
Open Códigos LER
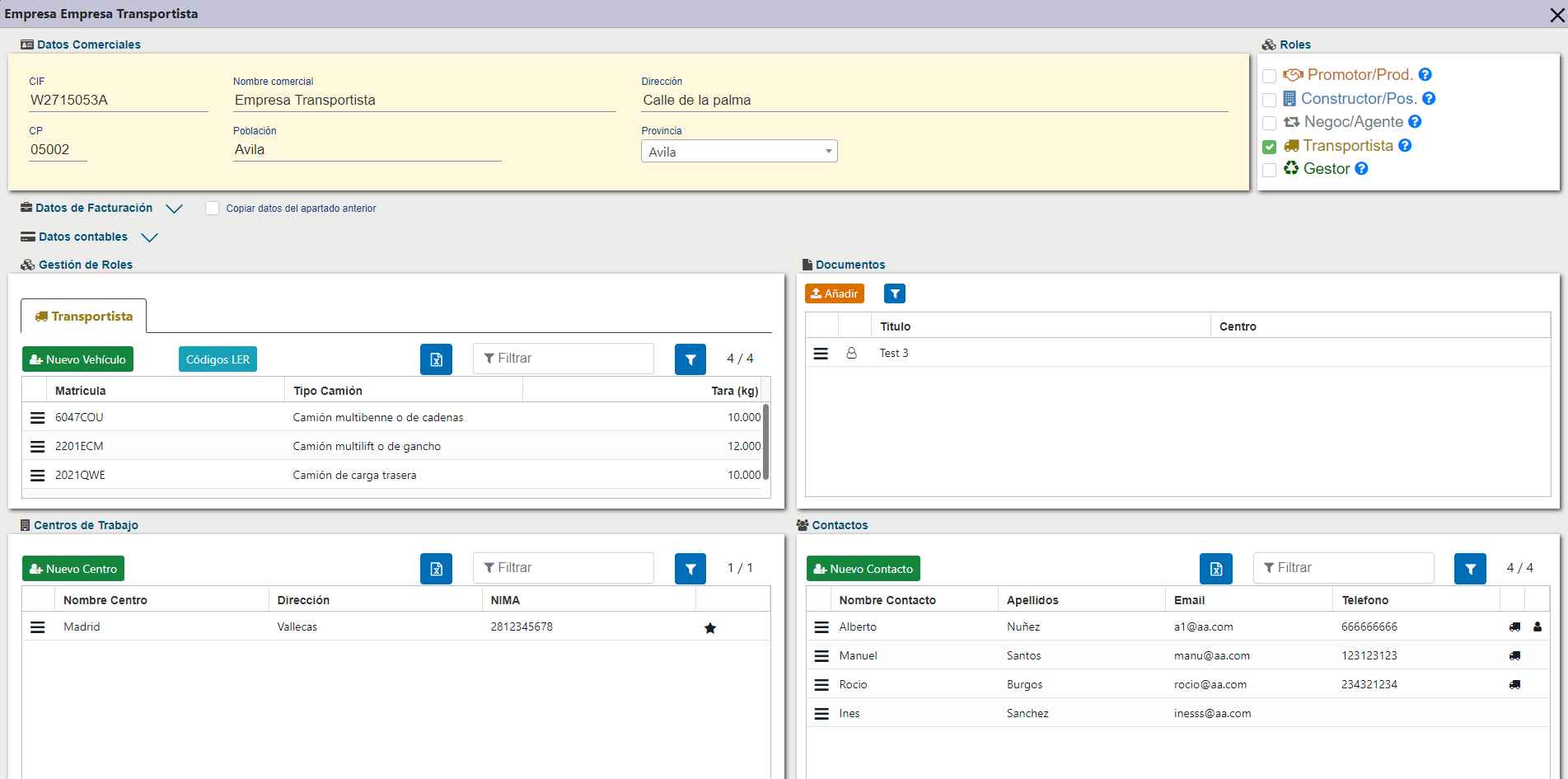pos(218,359)
